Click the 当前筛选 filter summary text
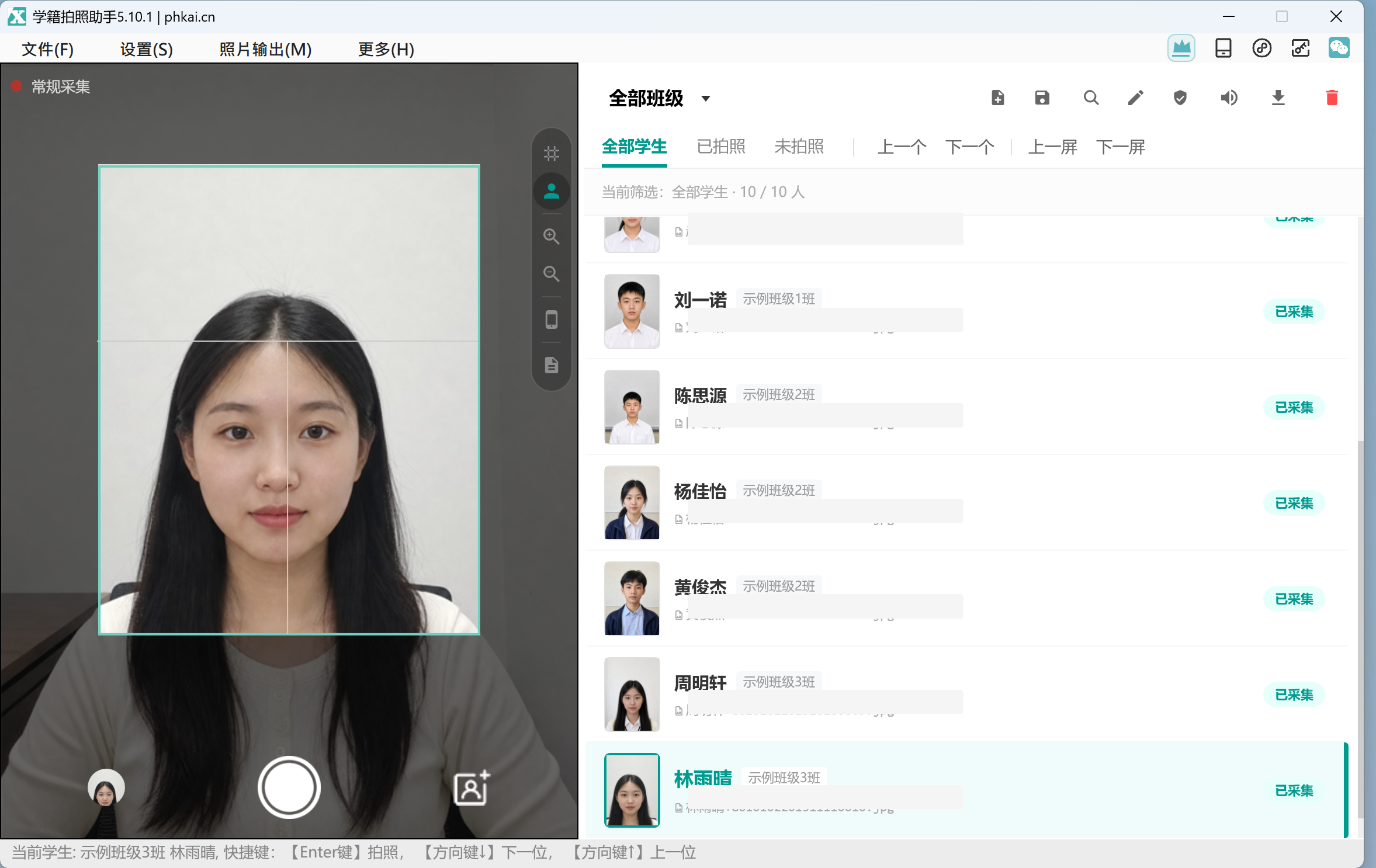 coord(703,192)
